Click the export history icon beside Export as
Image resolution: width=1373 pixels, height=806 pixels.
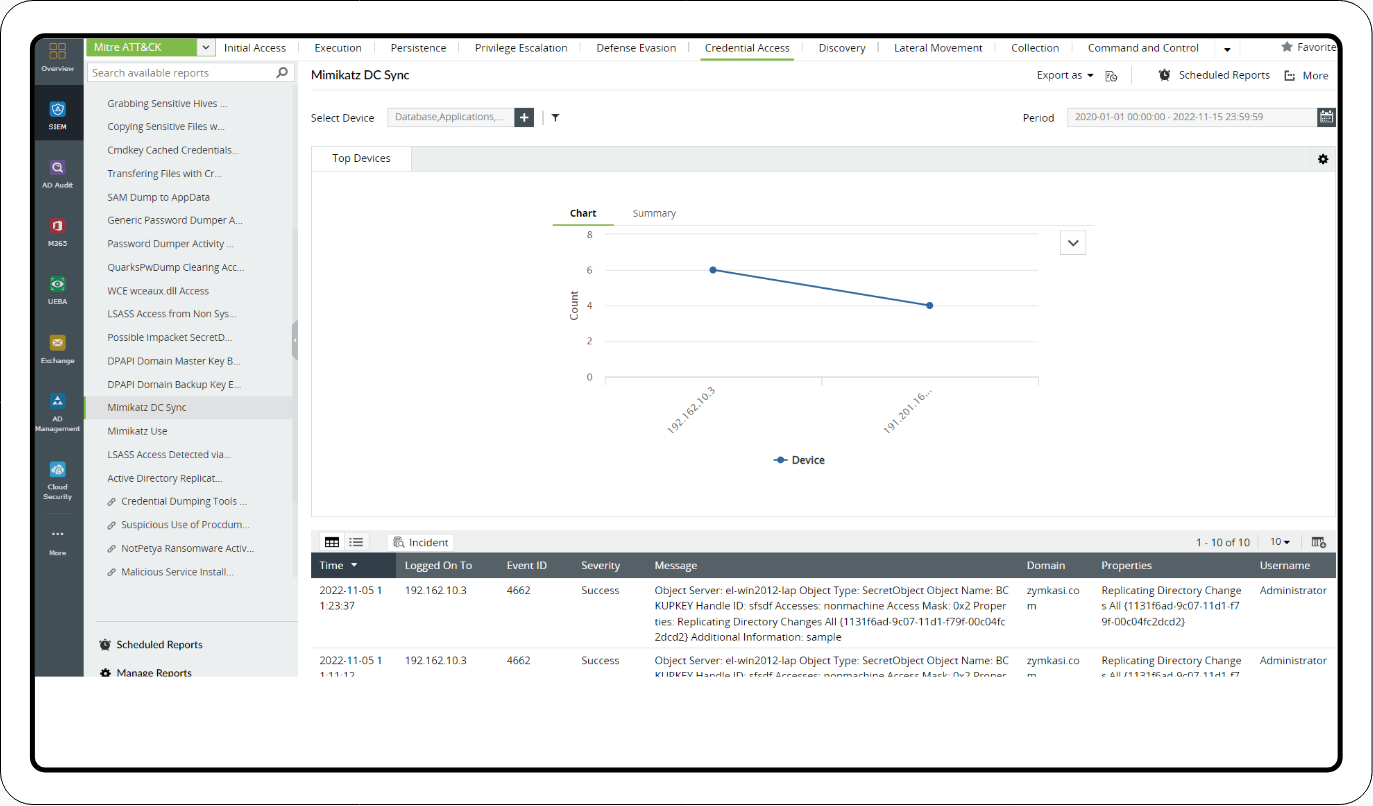(1111, 74)
